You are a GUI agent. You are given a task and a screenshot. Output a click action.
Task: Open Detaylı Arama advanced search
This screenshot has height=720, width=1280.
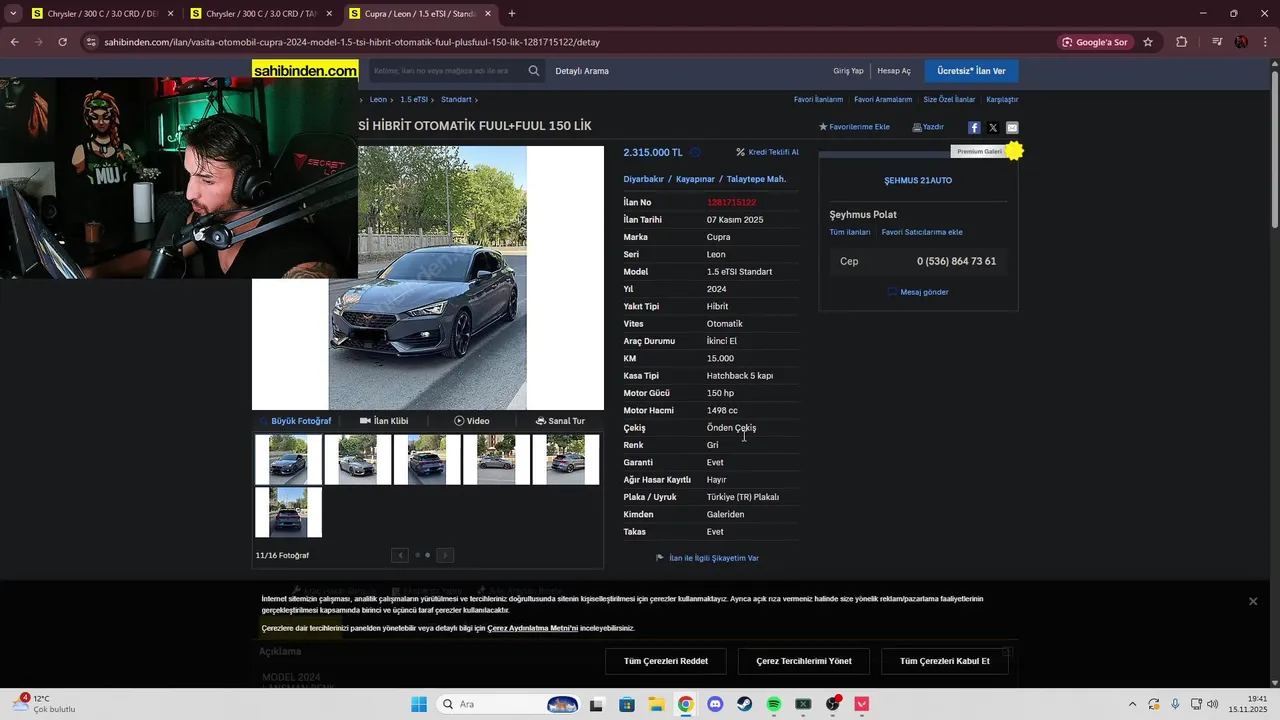[582, 71]
